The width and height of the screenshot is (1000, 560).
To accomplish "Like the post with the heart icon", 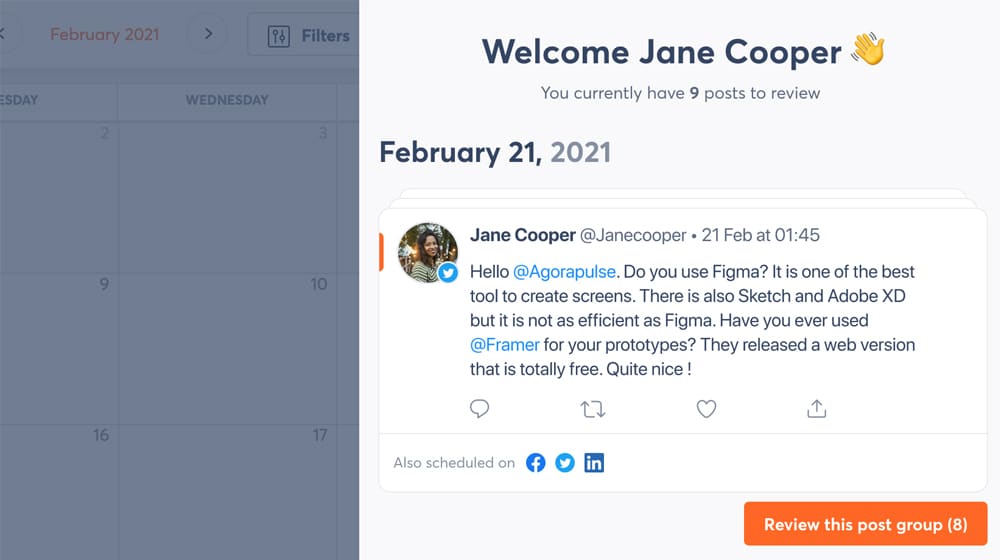I will pos(706,409).
